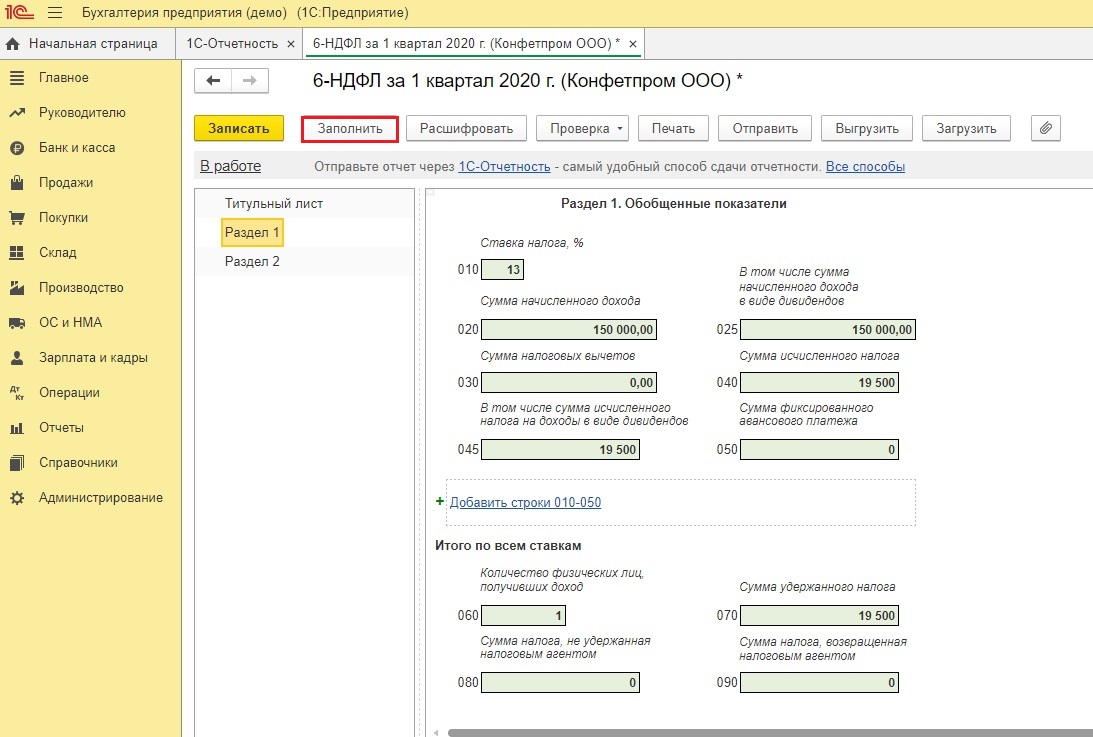This screenshot has width=1093, height=737.
Task: Click the Расшифровать button
Action: 466,128
